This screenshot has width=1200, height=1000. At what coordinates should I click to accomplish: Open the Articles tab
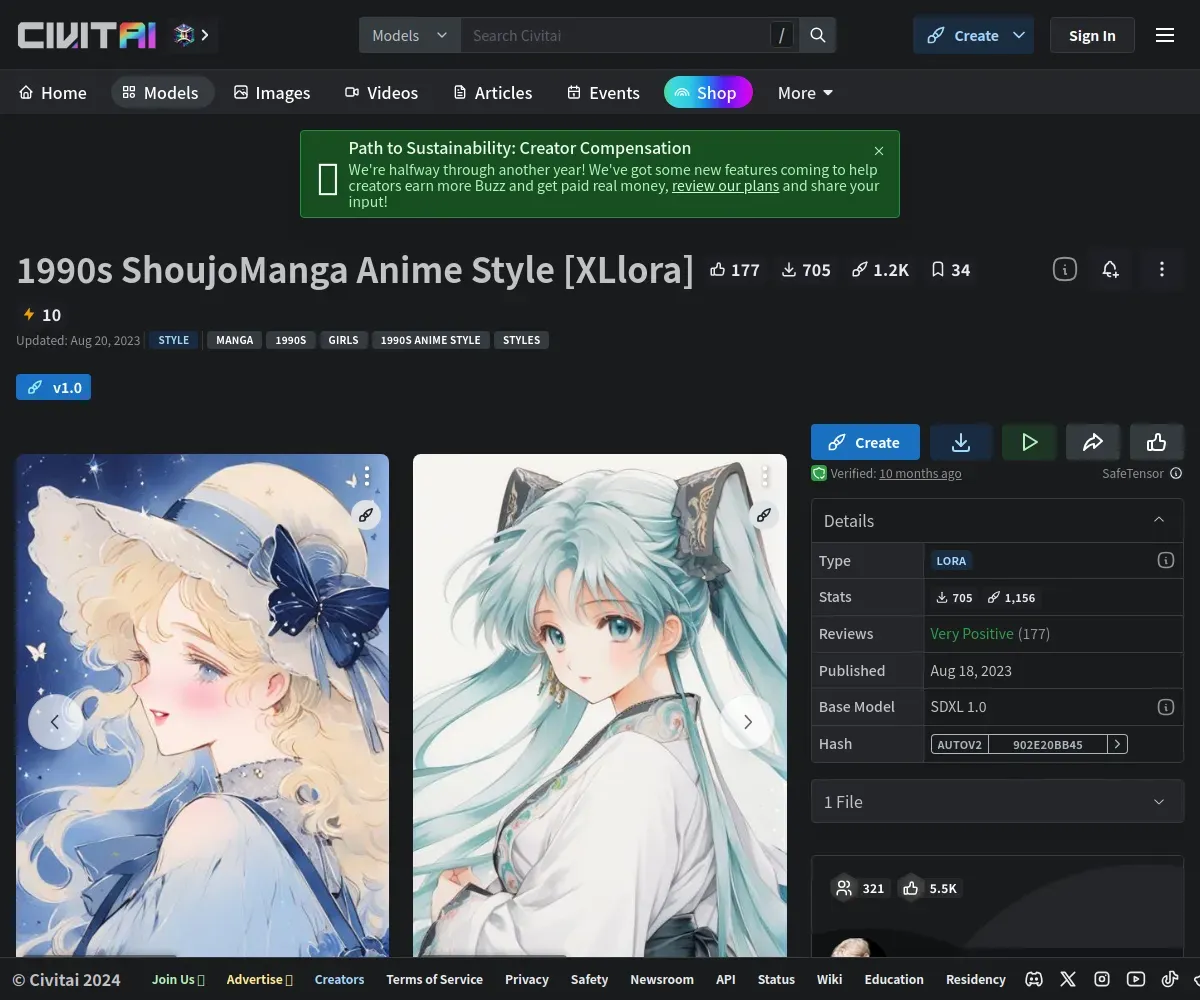point(493,92)
